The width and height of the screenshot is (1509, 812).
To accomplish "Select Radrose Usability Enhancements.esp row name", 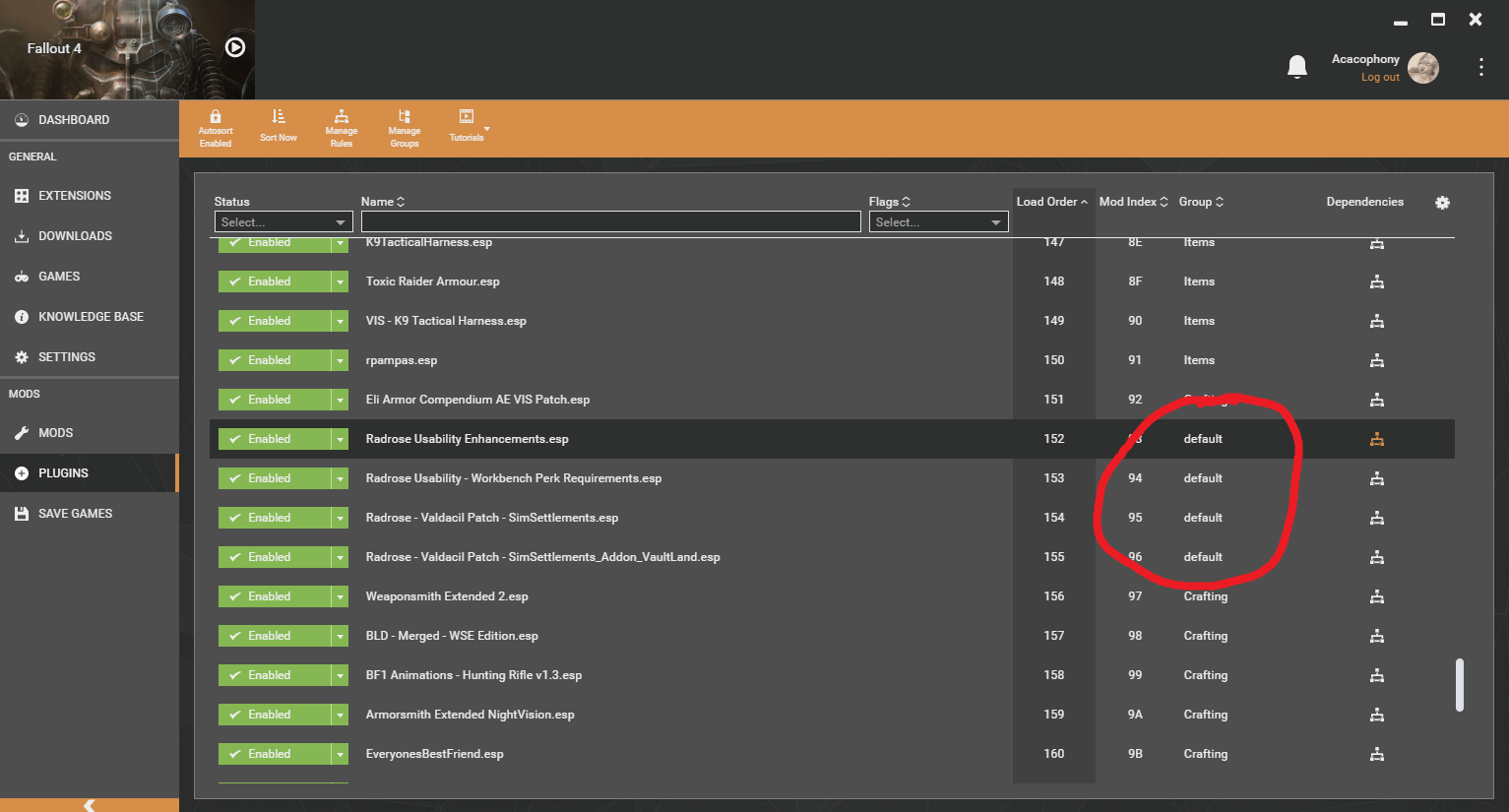I will pos(467,439).
